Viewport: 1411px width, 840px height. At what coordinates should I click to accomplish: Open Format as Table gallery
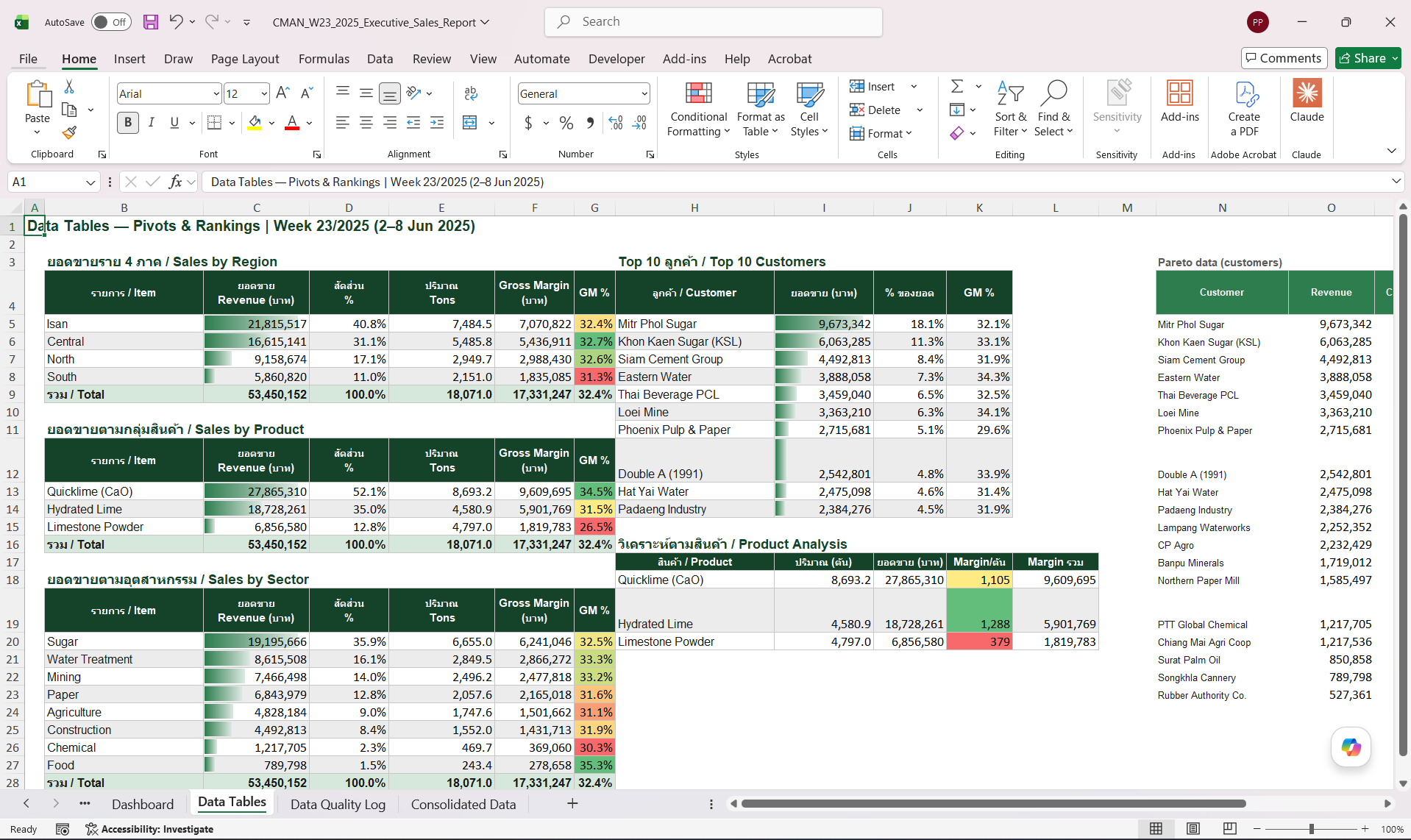(761, 110)
